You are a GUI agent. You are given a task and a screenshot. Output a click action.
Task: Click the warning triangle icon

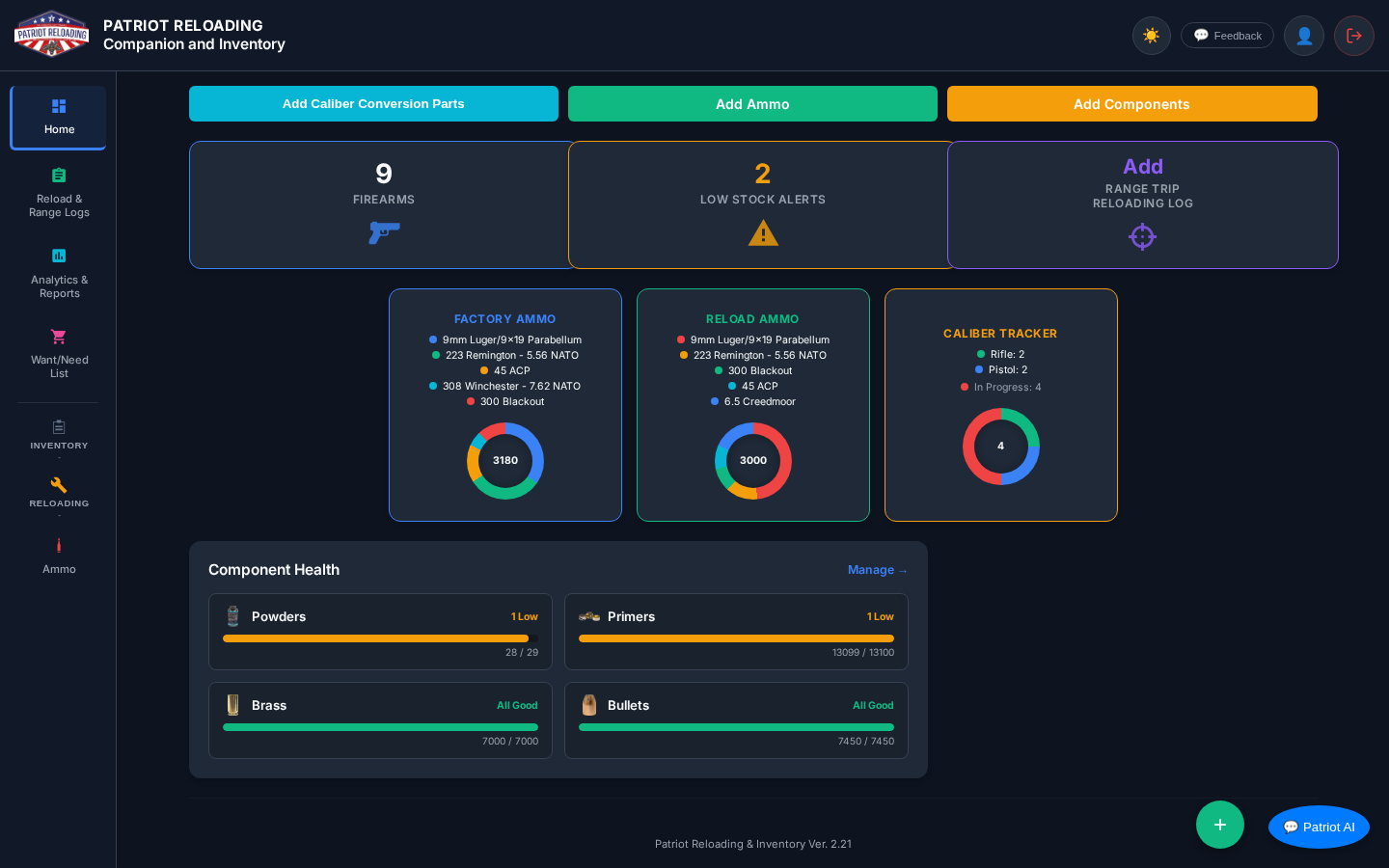(763, 233)
